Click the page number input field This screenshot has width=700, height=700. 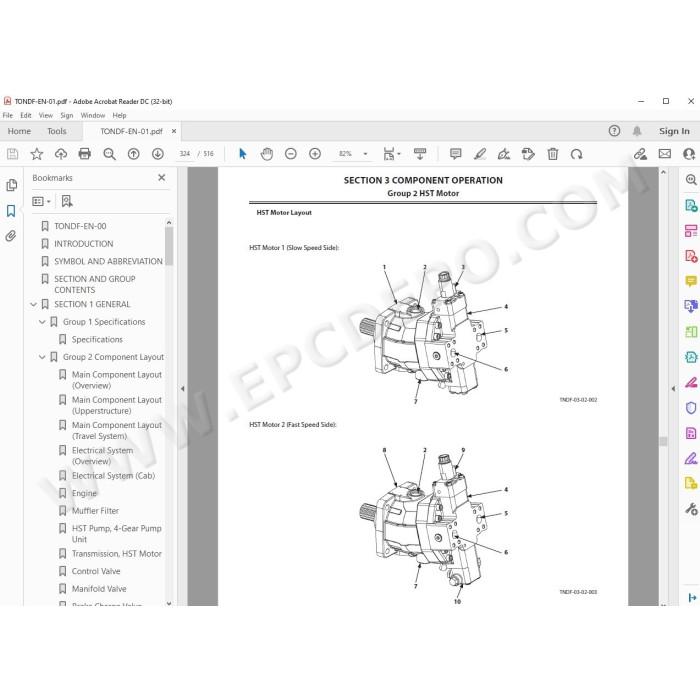point(185,154)
